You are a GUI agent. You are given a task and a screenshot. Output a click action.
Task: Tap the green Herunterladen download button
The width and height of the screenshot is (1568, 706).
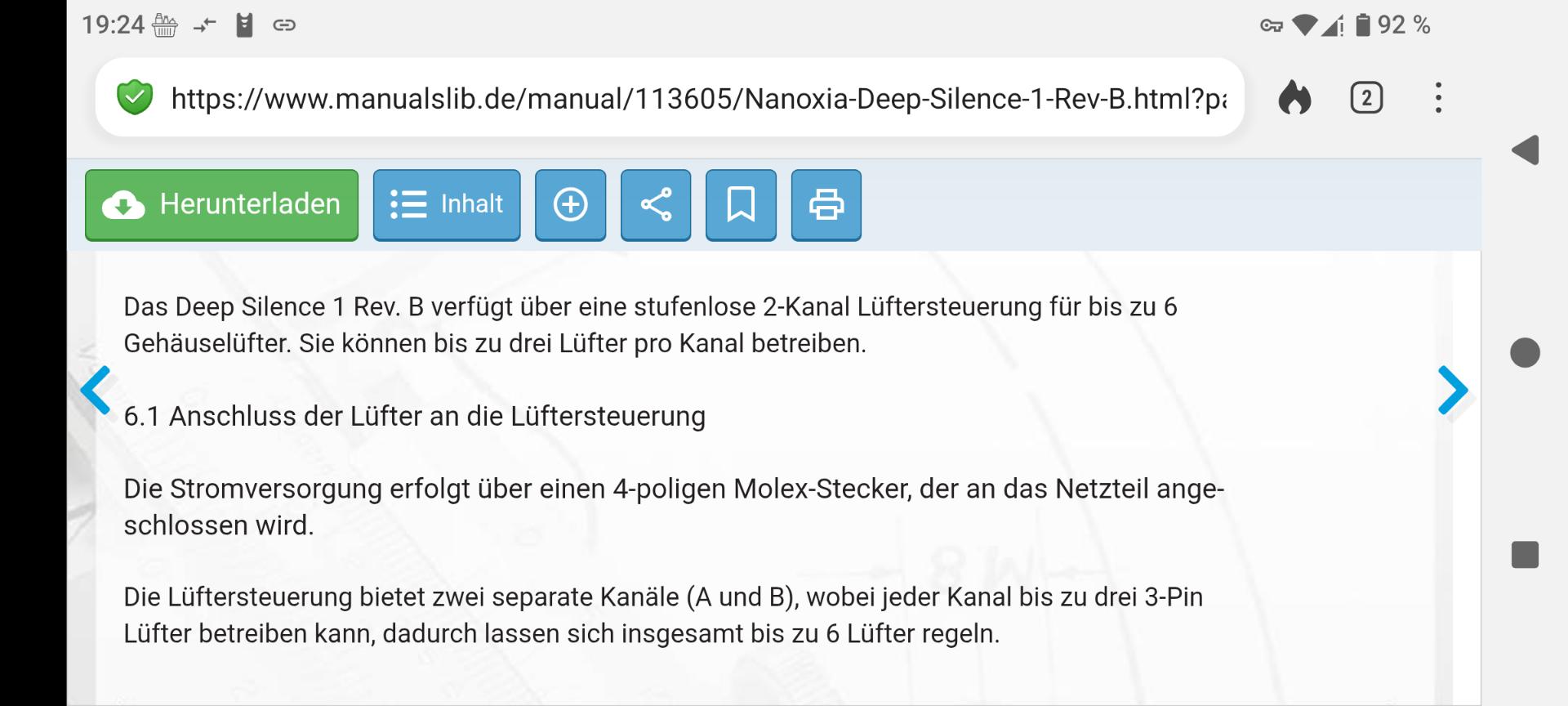[x=221, y=205]
